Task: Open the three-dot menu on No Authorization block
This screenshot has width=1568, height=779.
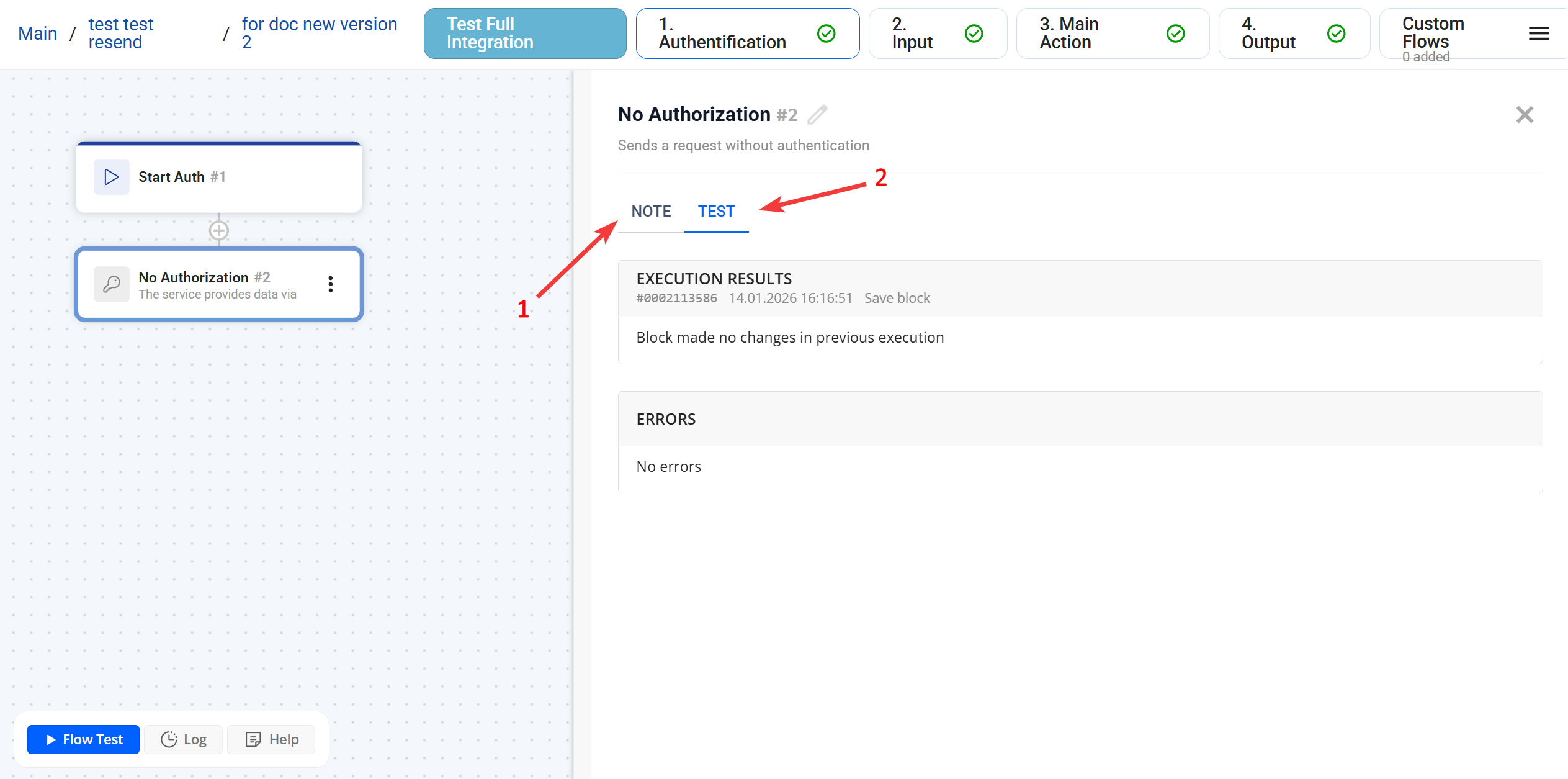Action: click(331, 284)
